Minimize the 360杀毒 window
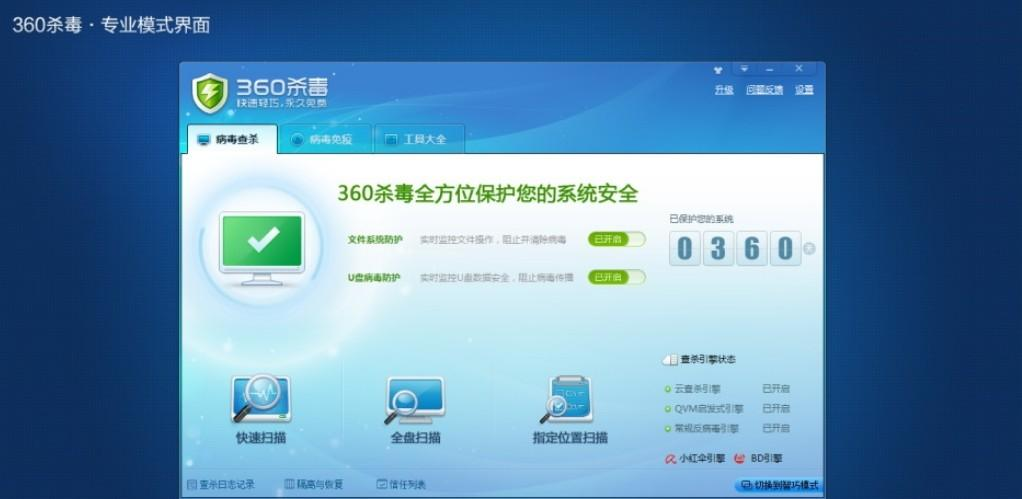The image size is (1022, 499). [770, 68]
